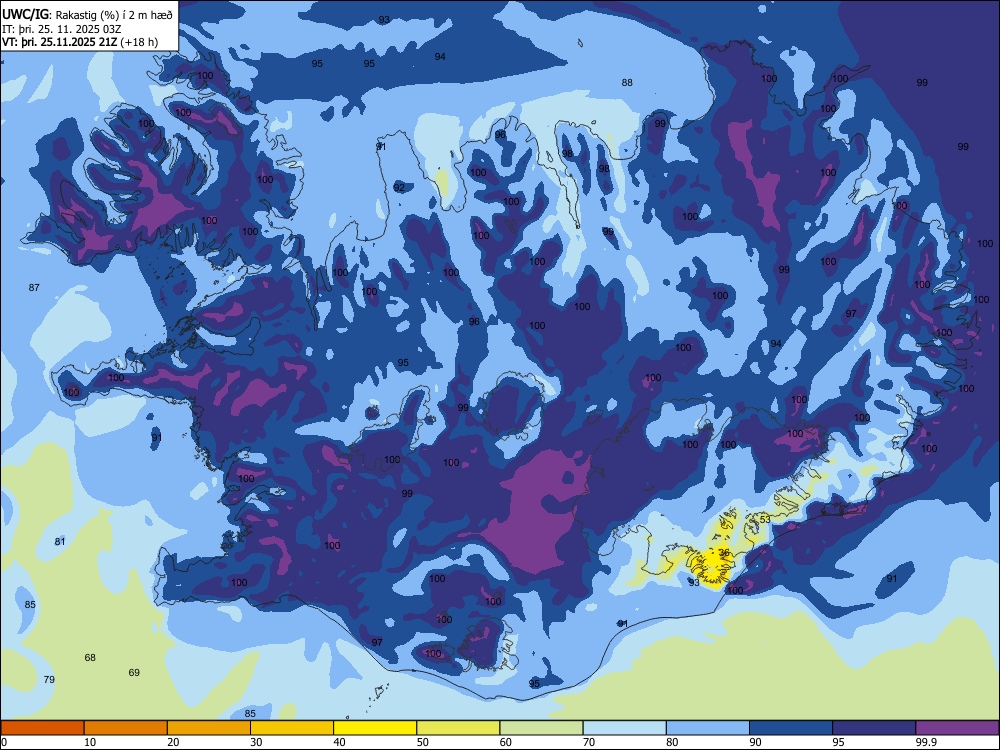Image resolution: width=1000 pixels, height=750 pixels.
Task: Click the humidity value 88 on the map
Action: coord(627,82)
